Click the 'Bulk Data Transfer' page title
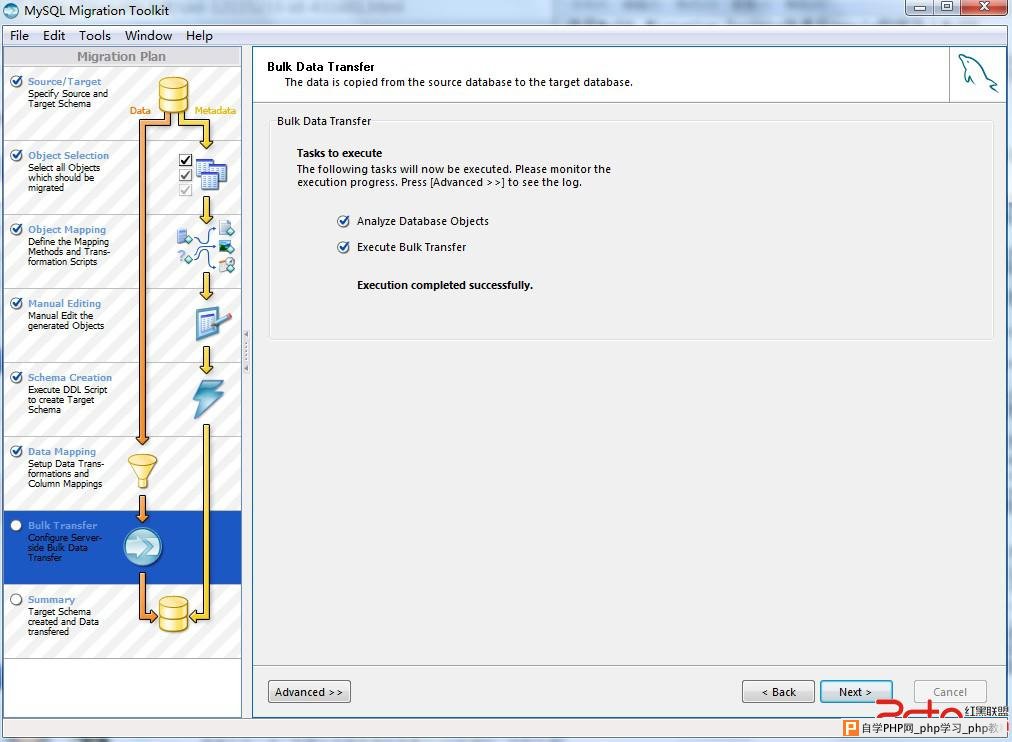 pyautogui.click(x=321, y=66)
